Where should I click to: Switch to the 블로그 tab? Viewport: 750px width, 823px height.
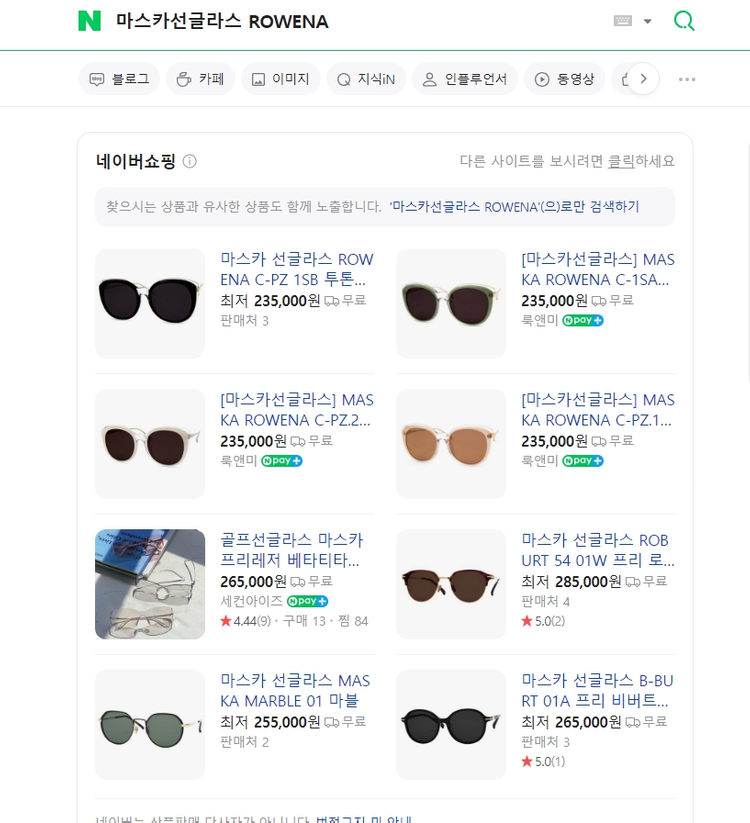click(119, 79)
